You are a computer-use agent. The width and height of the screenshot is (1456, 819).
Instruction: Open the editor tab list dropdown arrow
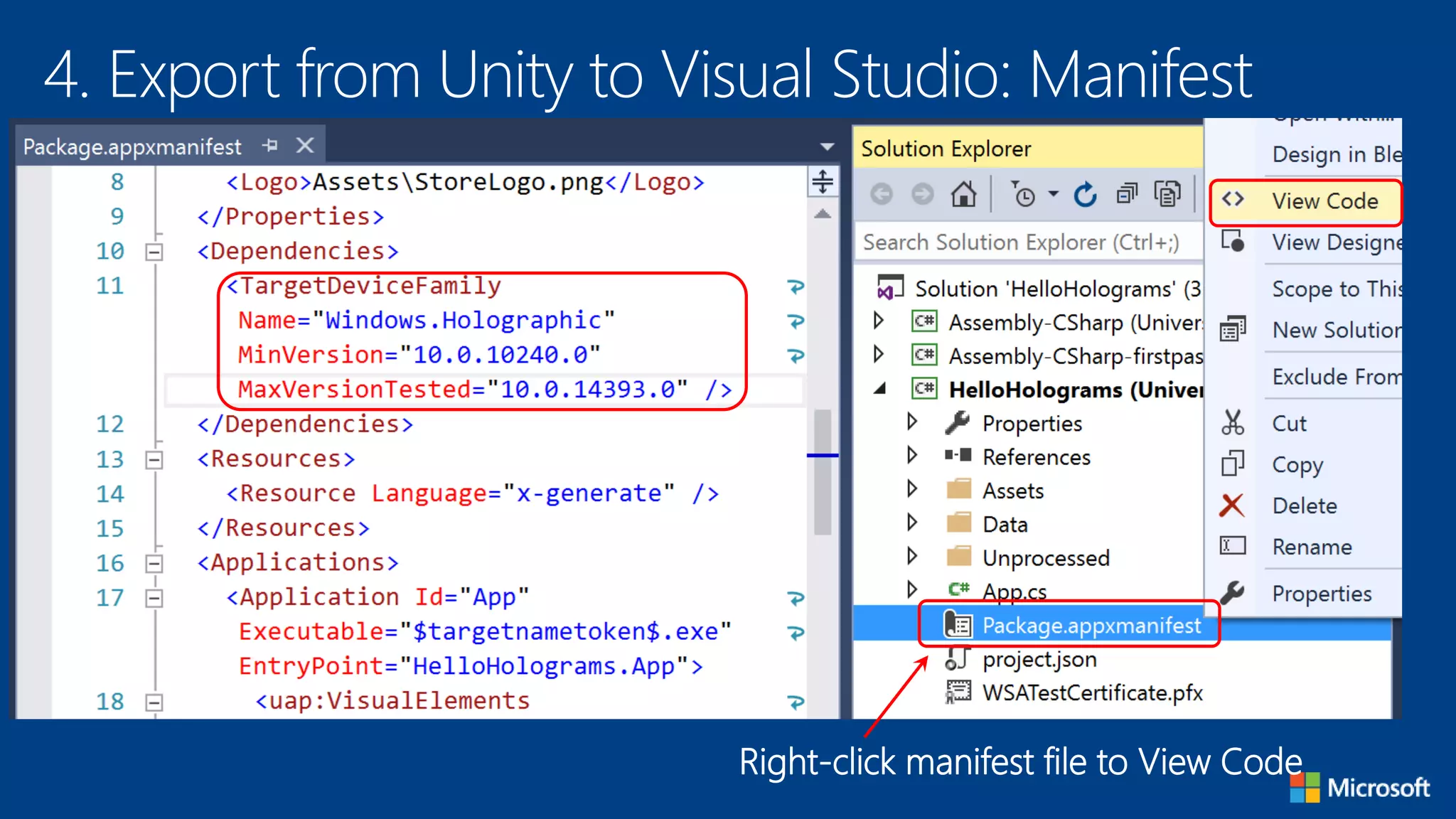[827, 147]
